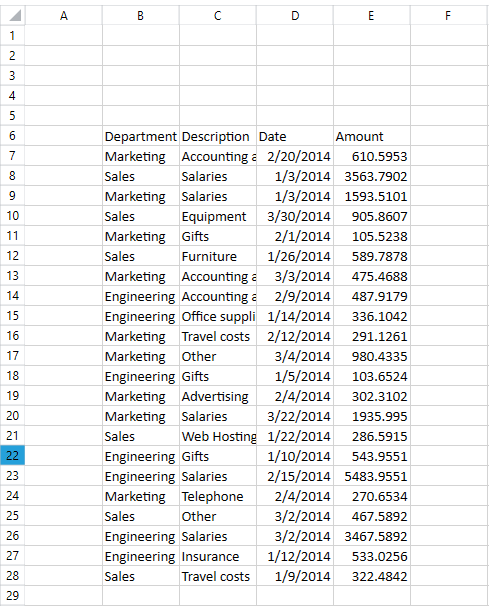The image size is (489, 606).
Task: Click the Description header cell
Action: pos(218,136)
